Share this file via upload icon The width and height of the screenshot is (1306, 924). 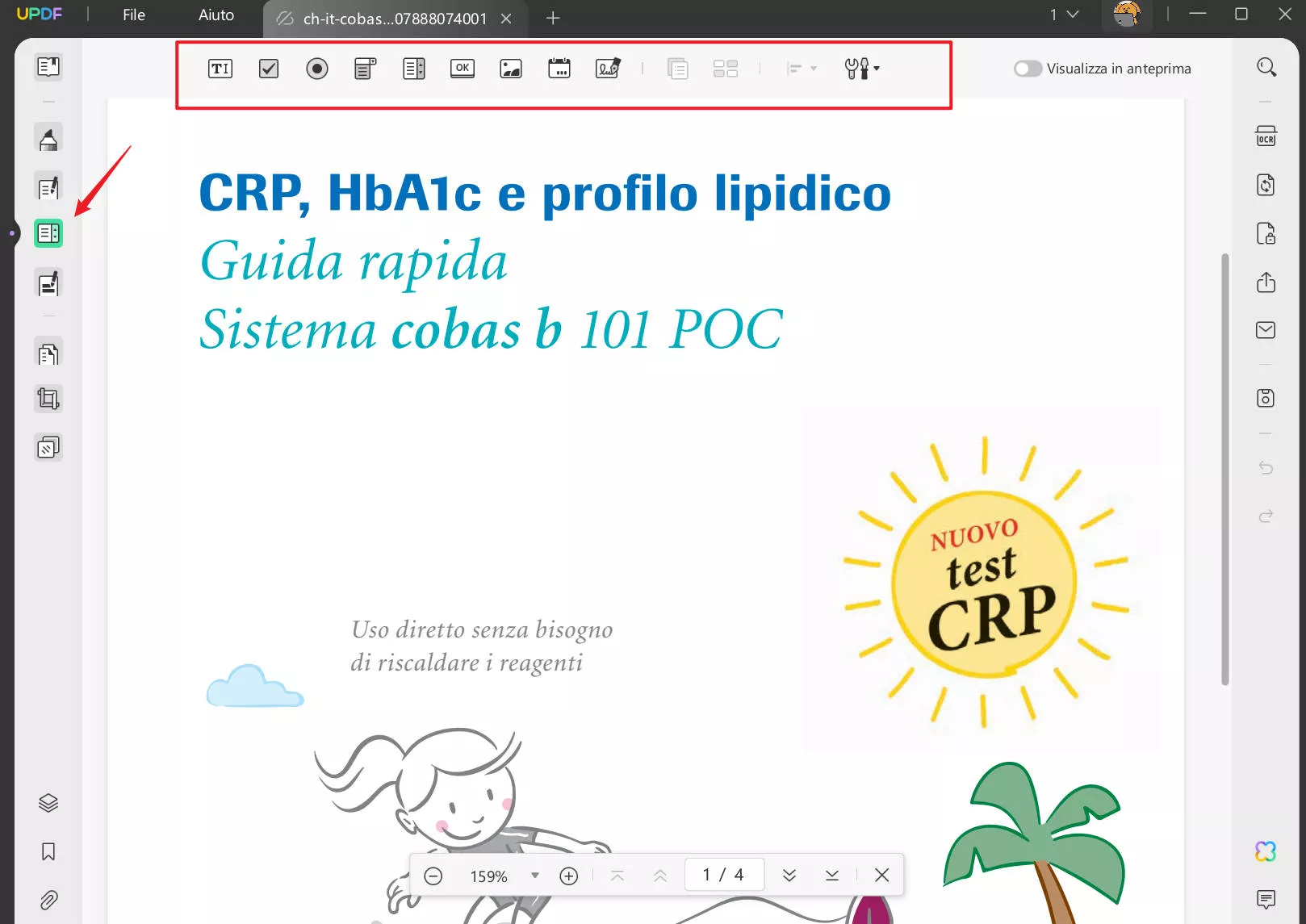[1266, 282]
